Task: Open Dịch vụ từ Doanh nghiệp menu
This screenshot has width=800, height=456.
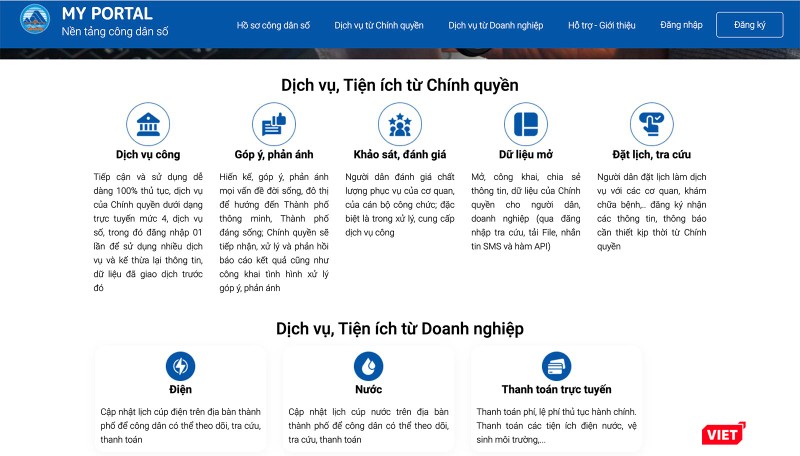Action: pyautogui.click(x=496, y=25)
